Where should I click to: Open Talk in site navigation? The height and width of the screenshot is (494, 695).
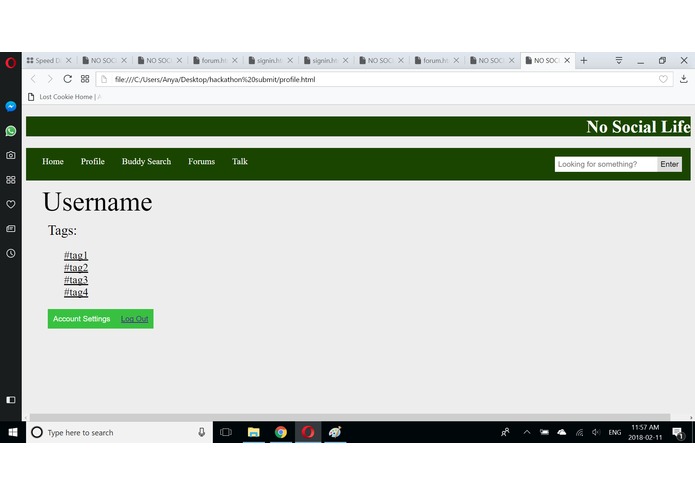click(x=240, y=161)
